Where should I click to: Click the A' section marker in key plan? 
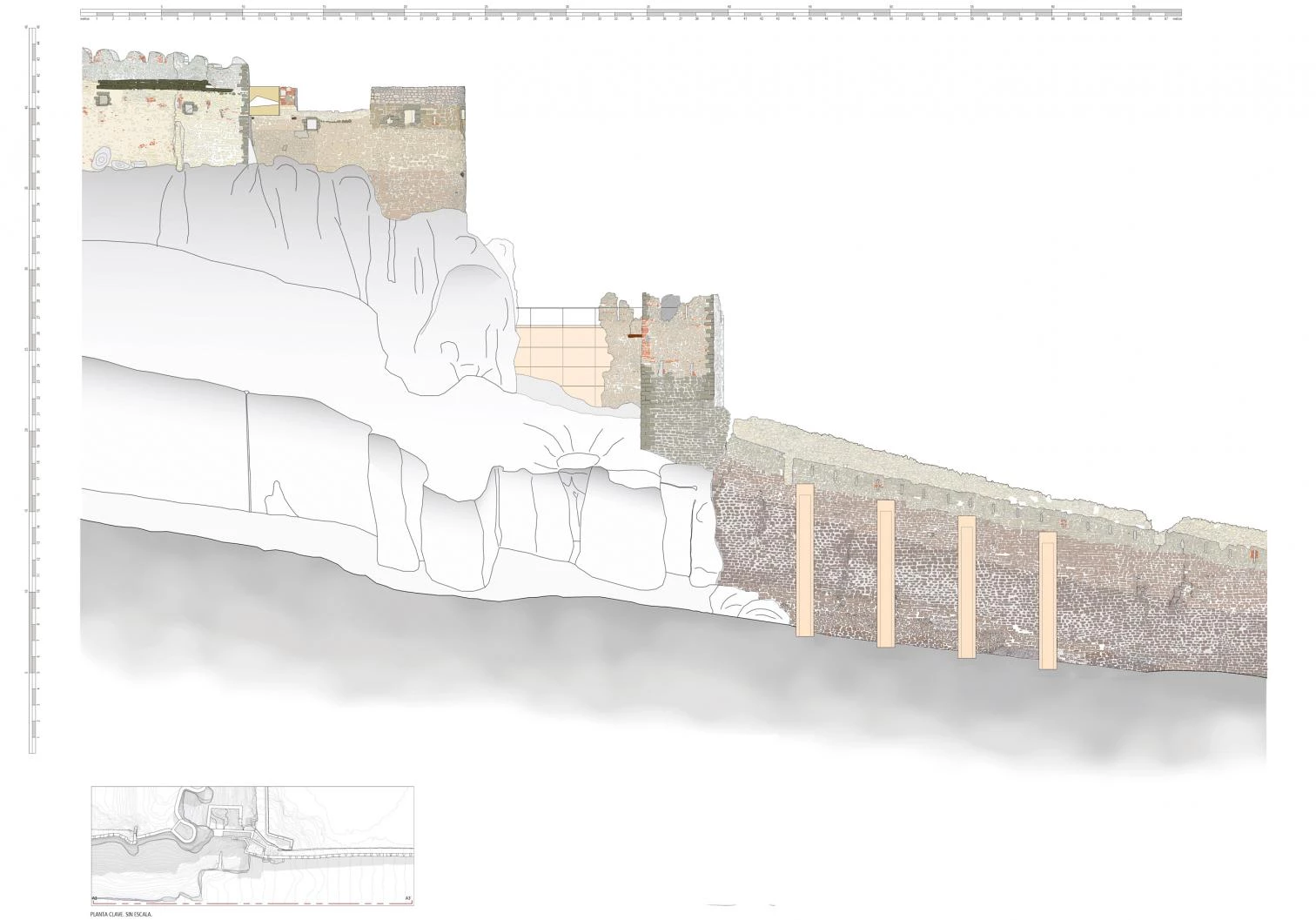click(x=406, y=897)
